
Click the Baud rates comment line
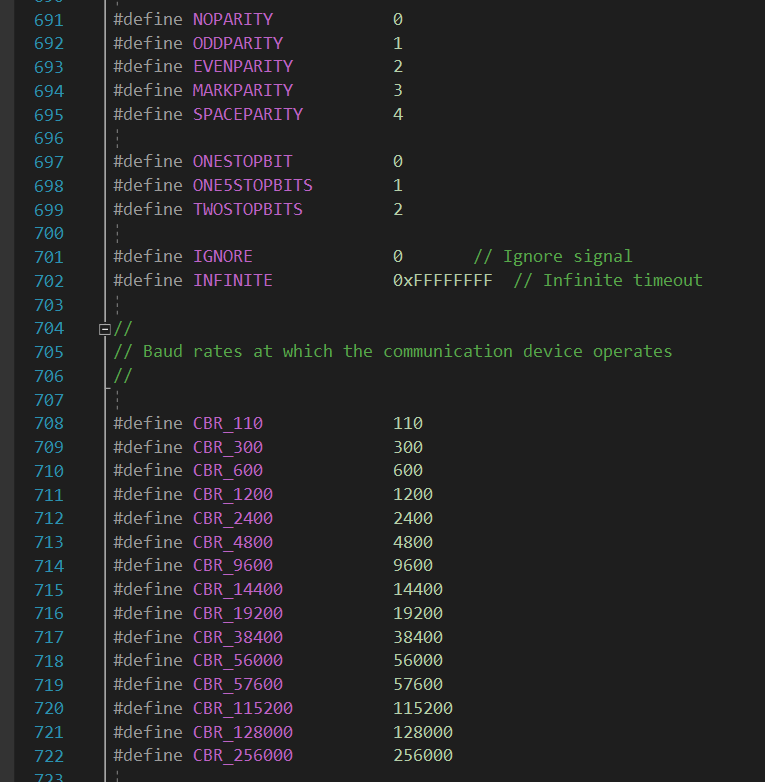coord(392,352)
